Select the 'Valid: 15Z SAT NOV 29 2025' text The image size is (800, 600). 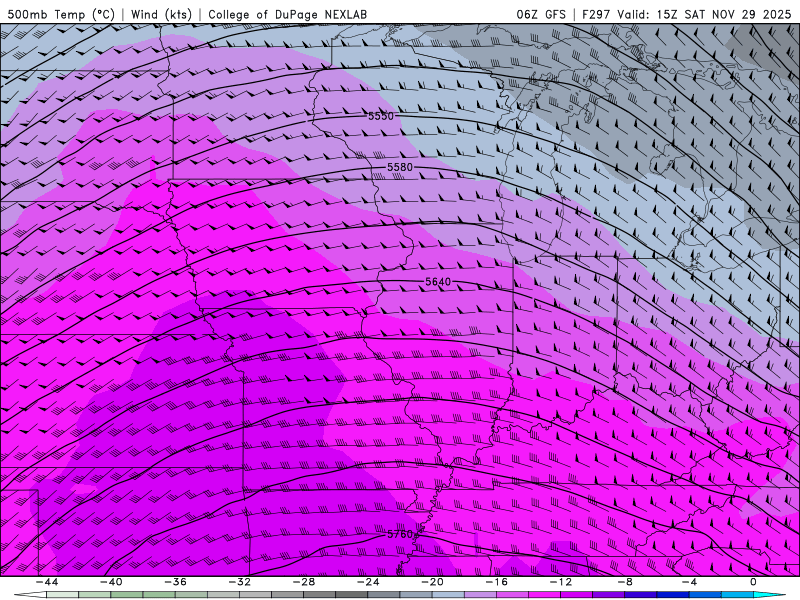coord(704,15)
